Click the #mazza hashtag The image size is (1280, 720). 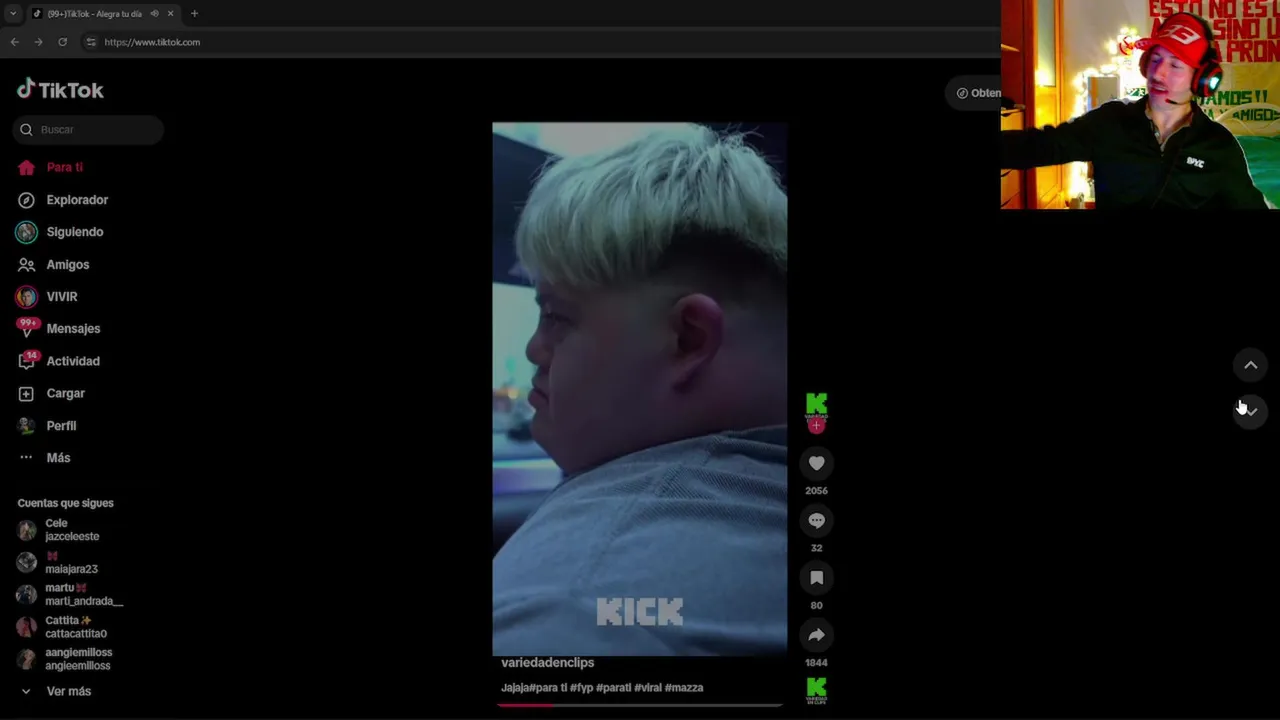pos(684,688)
